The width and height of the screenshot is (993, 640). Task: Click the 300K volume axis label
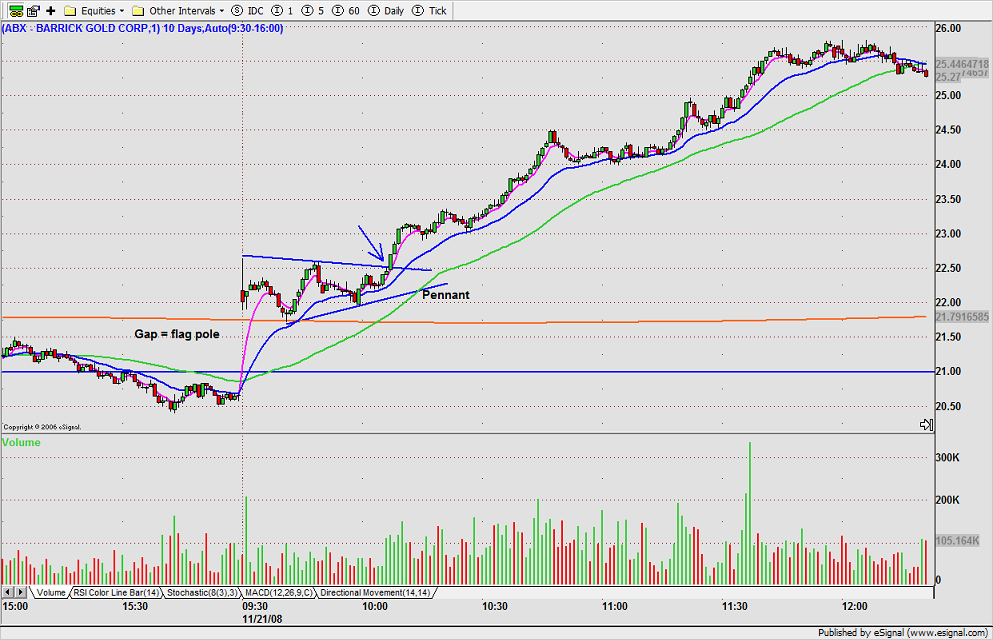point(947,458)
